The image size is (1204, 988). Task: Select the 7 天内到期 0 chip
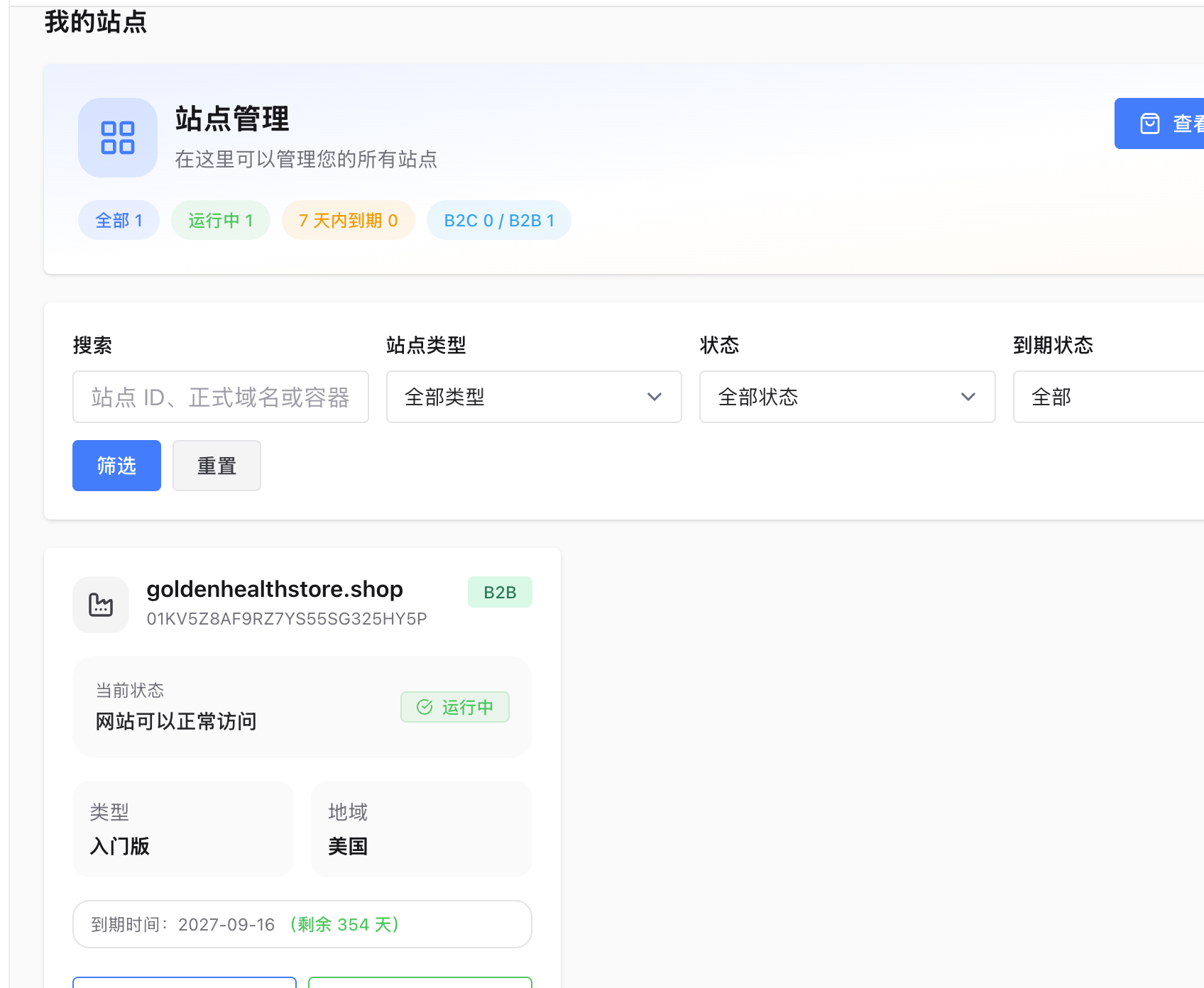[x=349, y=220]
